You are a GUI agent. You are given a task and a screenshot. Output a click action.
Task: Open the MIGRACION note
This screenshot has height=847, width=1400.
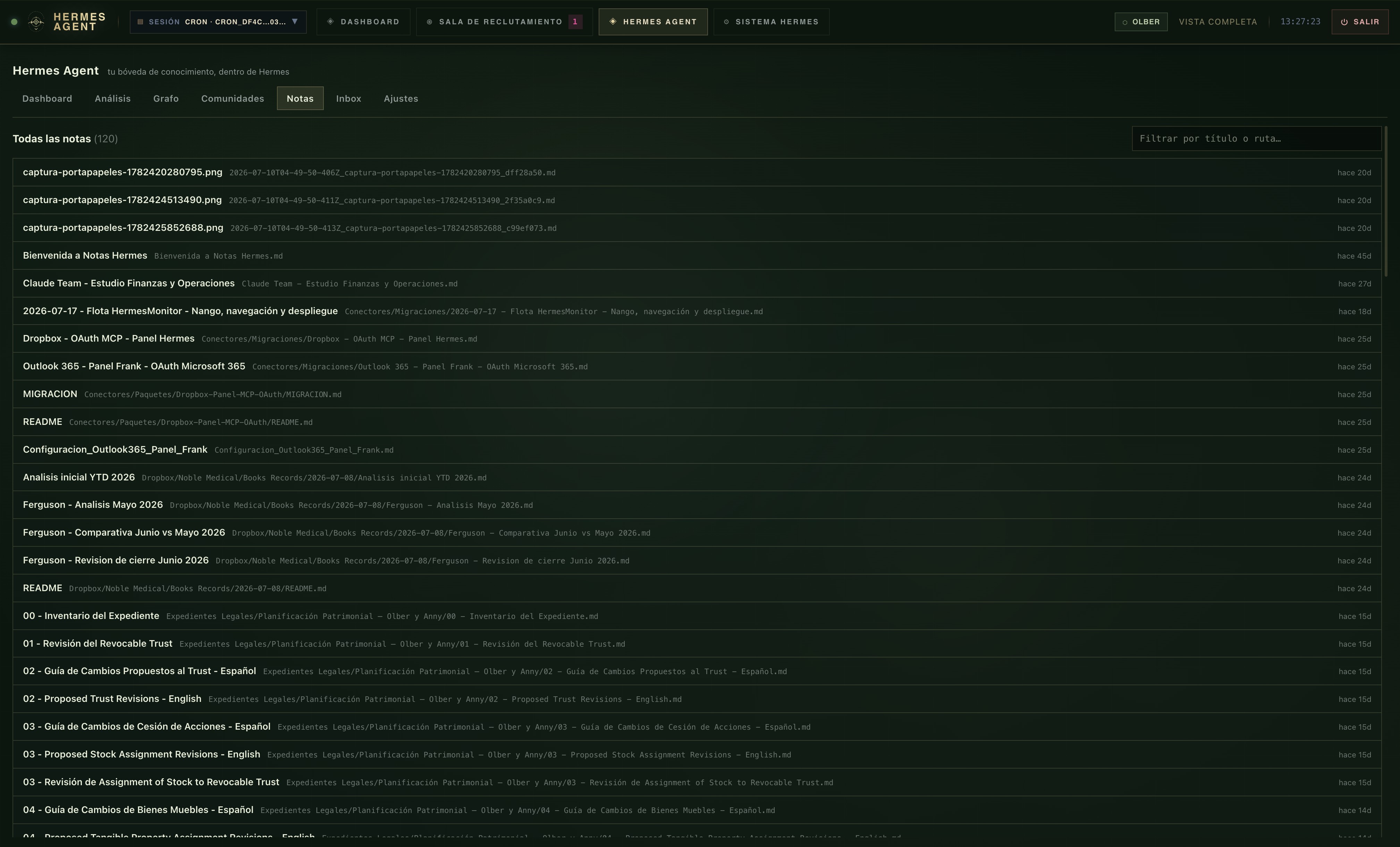click(697, 394)
